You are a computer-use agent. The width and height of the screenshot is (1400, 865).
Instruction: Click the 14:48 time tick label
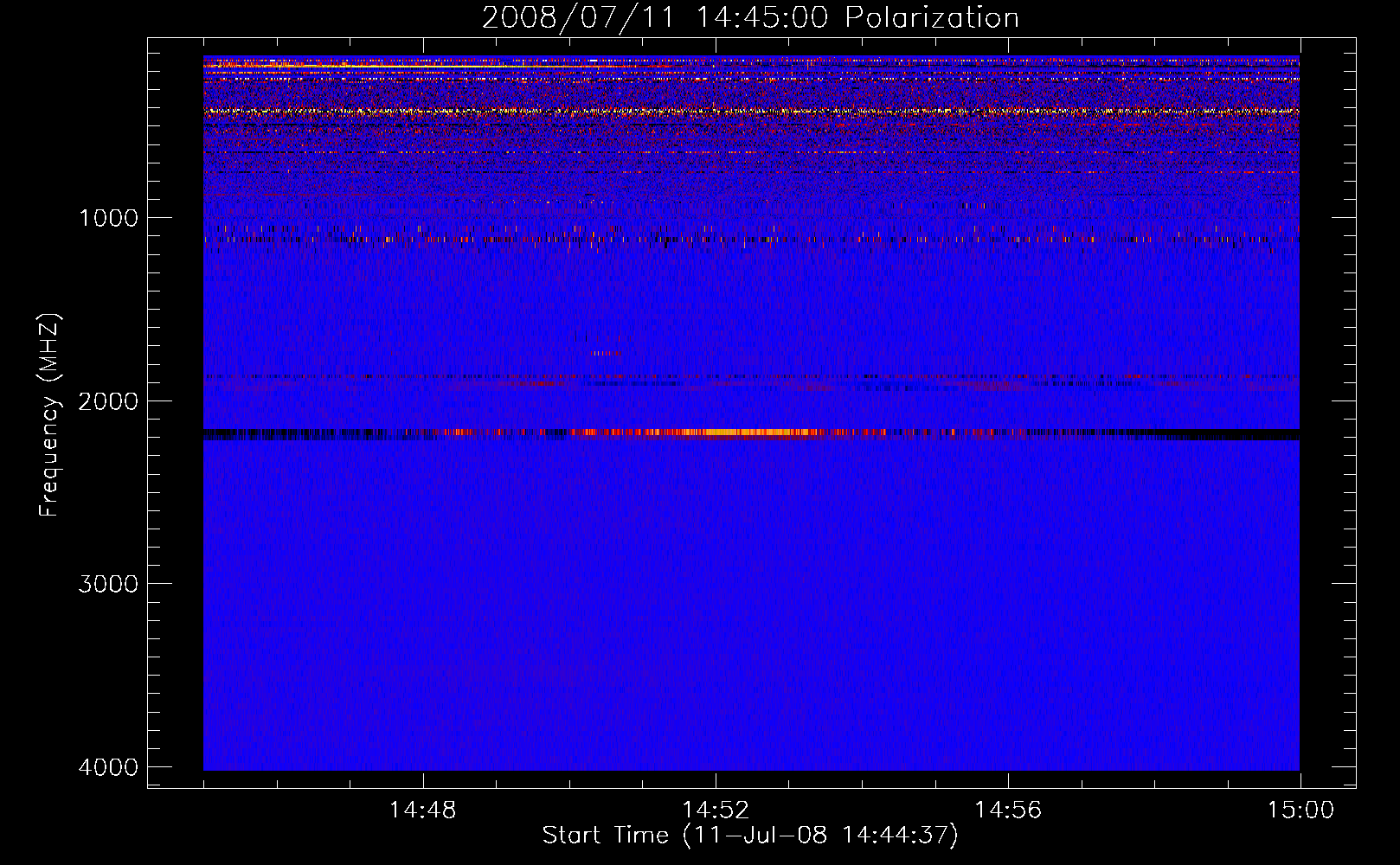pyautogui.click(x=423, y=811)
